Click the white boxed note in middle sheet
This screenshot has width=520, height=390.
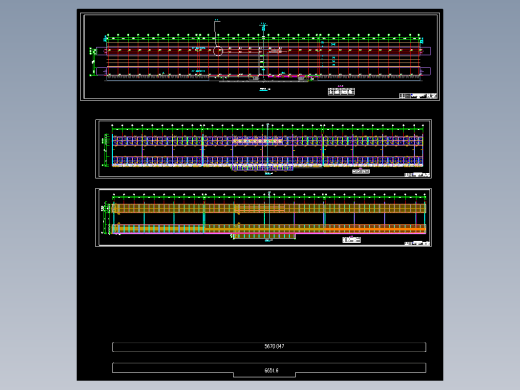(361, 172)
